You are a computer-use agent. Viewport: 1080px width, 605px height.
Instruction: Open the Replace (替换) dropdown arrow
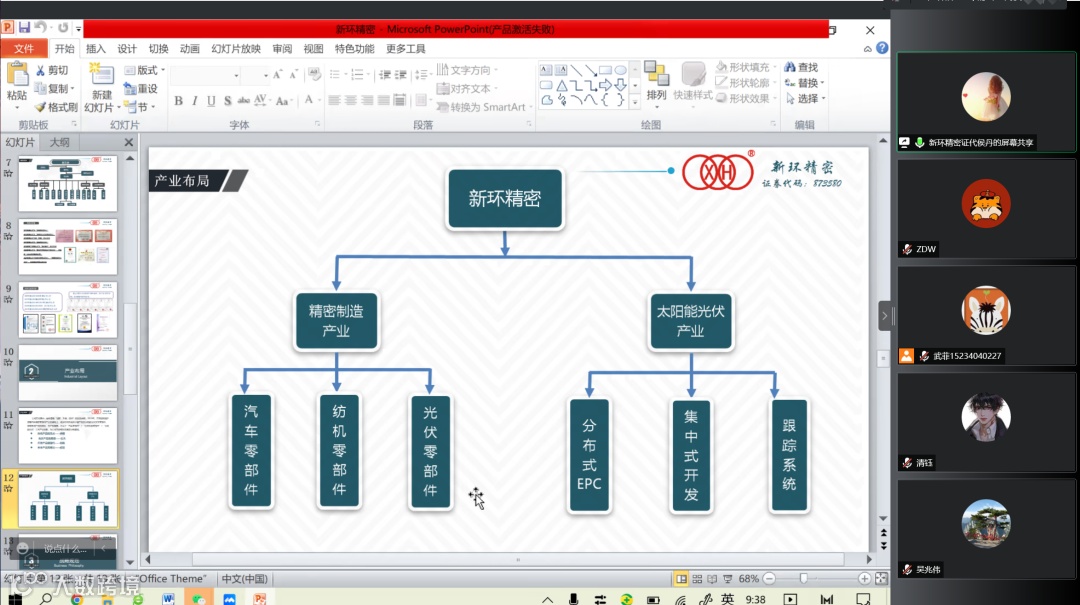coord(822,83)
